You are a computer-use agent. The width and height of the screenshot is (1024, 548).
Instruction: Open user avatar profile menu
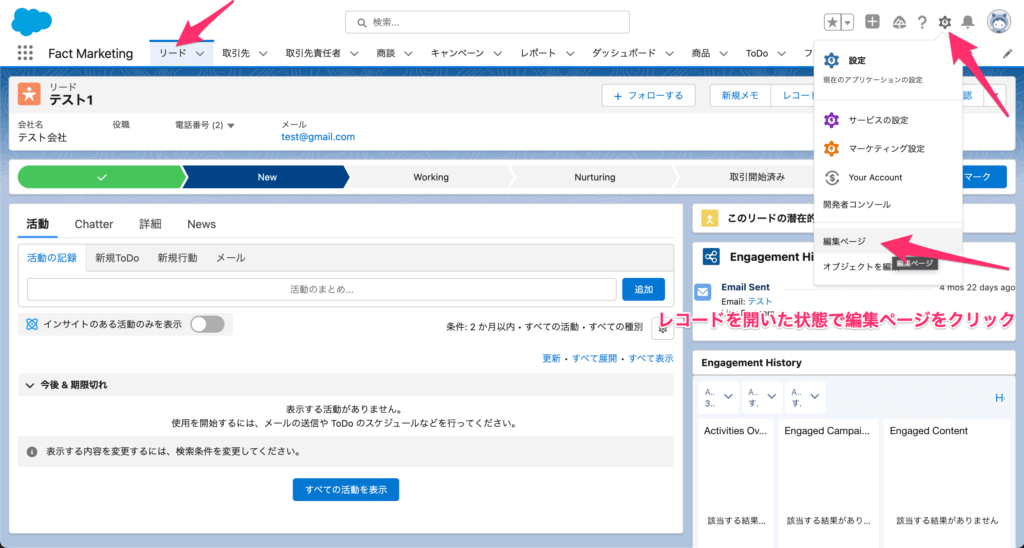click(x=998, y=22)
